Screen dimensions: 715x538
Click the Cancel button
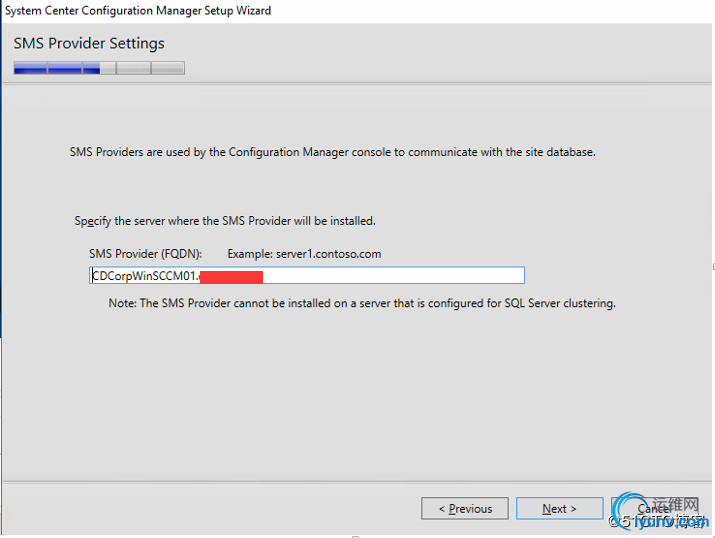click(x=654, y=508)
